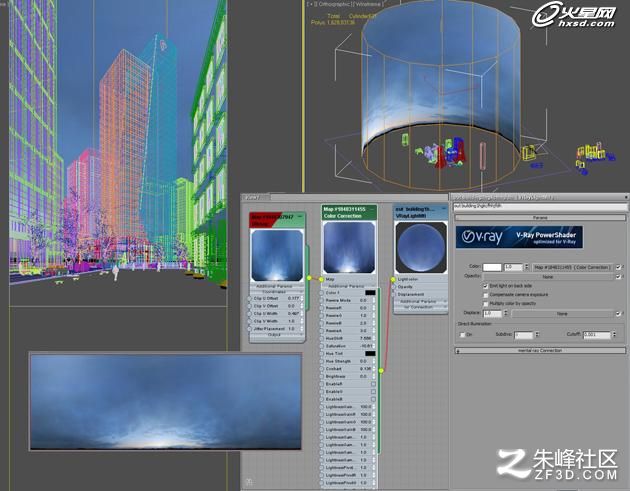Click the Color Correction node output socket
The width and height of the screenshot is (630, 491).
point(381,370)
